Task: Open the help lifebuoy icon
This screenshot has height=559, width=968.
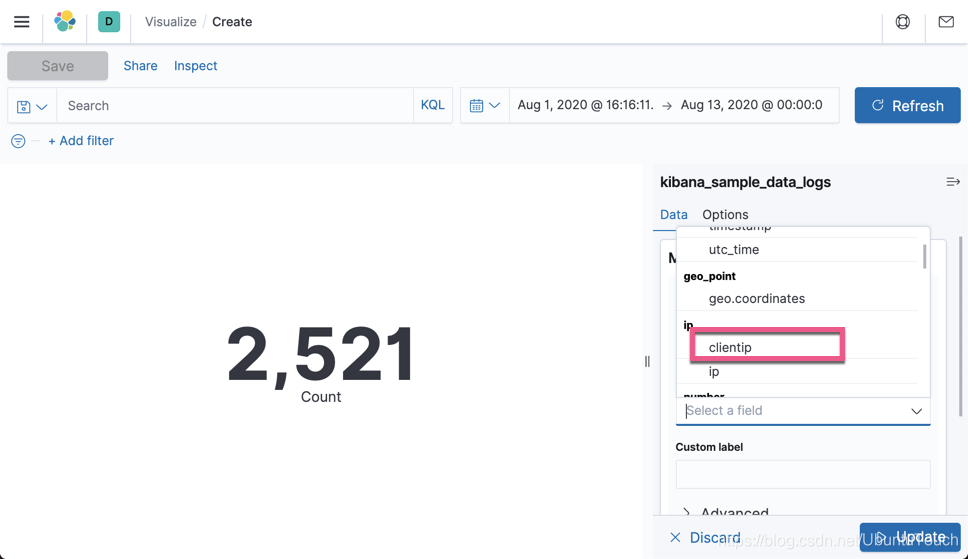Action: [903, 22]
